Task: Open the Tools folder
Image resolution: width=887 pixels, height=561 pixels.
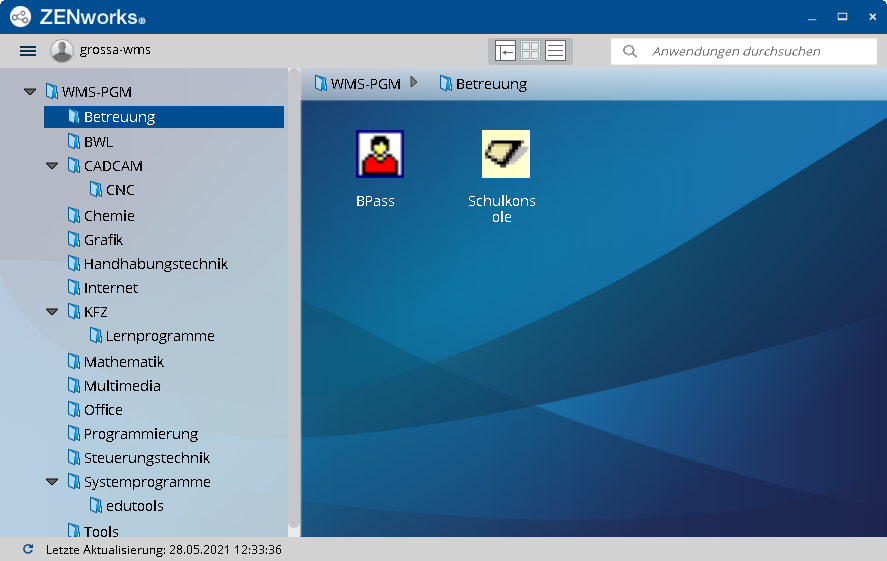Action: coord(93,530)
